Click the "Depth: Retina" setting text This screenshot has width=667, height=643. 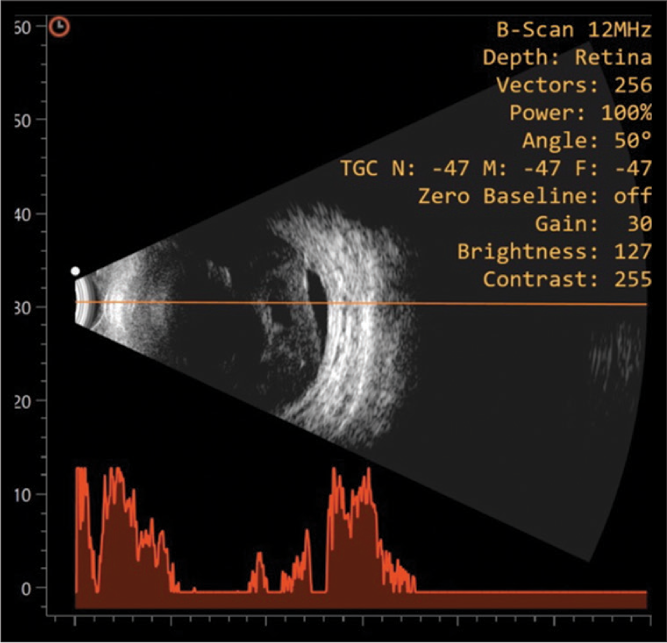click(x=567, y=58)
